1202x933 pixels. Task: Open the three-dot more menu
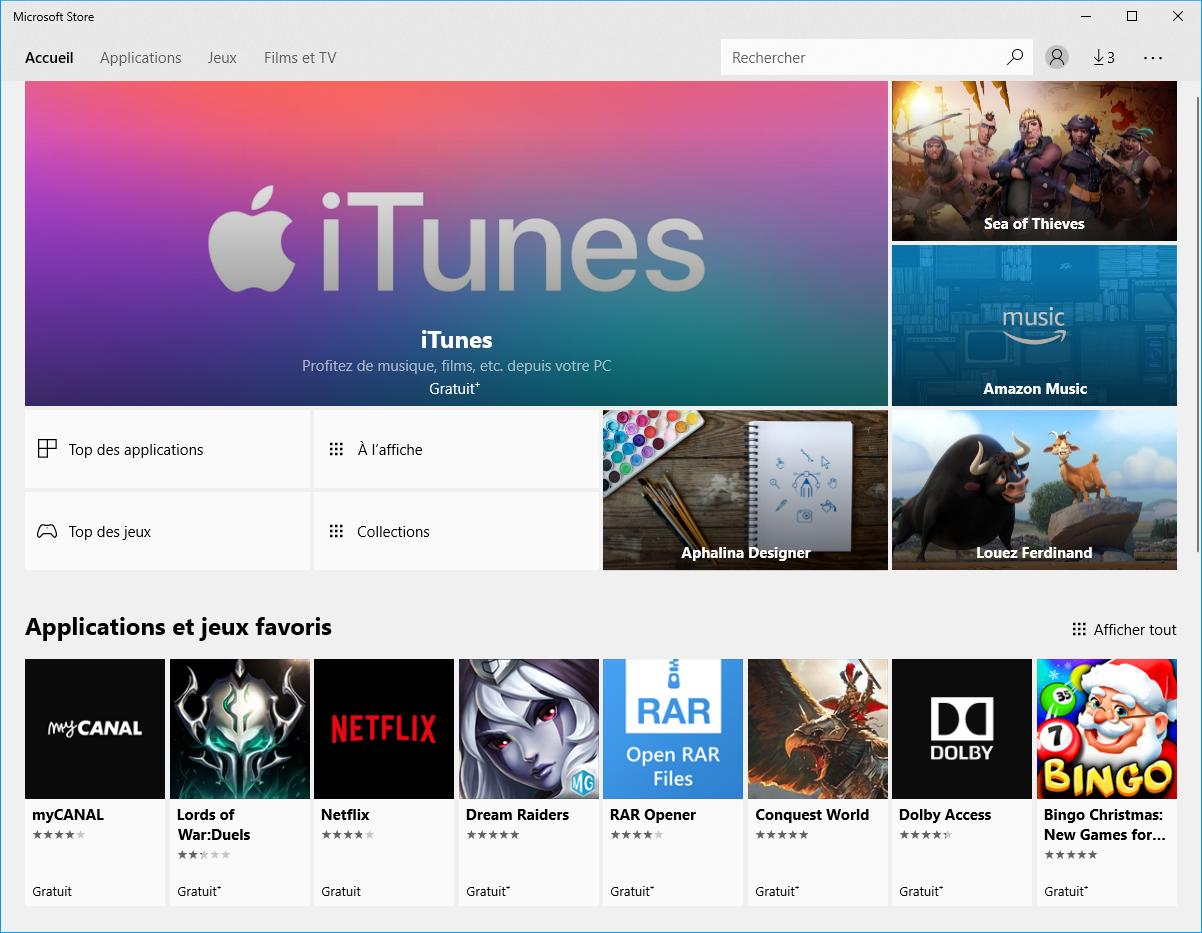[1153, 58]
